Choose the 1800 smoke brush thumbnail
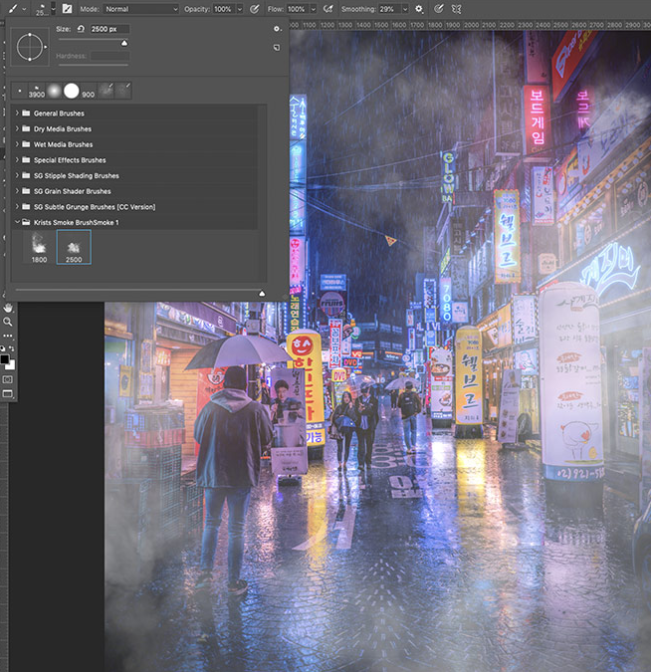The image size is (651, 672). point(39,247)
